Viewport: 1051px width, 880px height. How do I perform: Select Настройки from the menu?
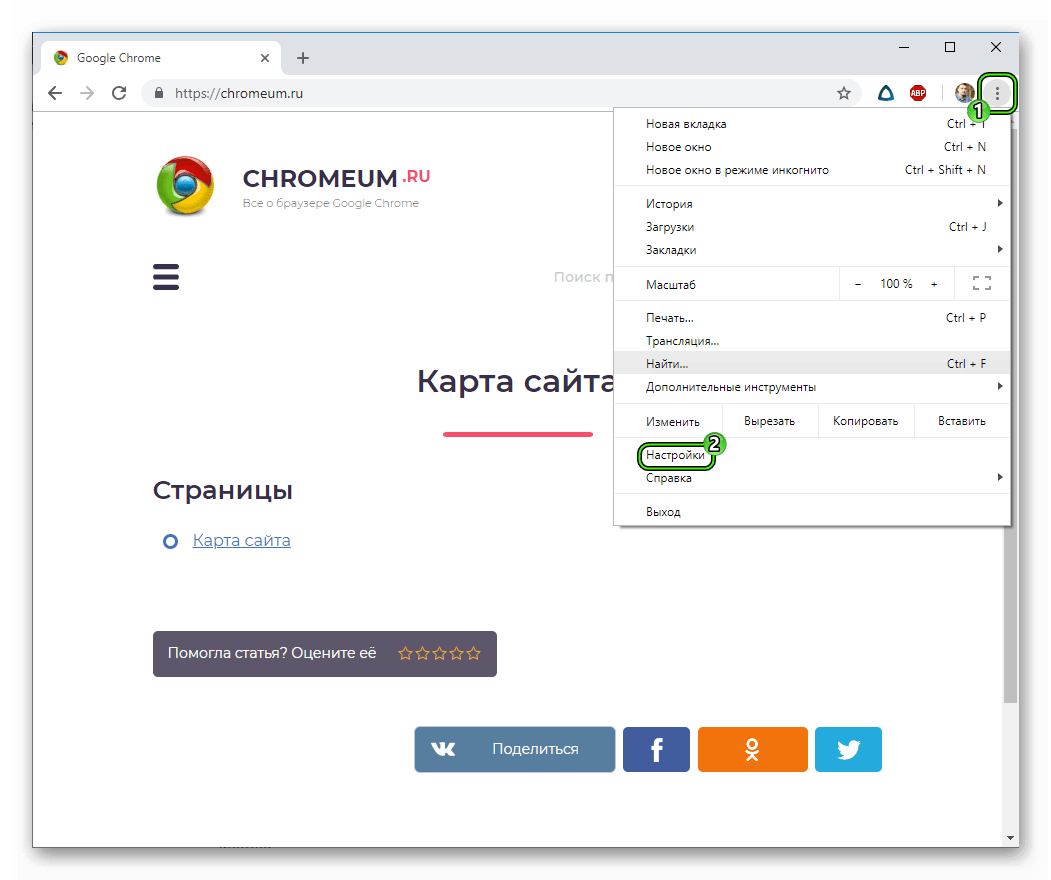(x=675, y=455)
